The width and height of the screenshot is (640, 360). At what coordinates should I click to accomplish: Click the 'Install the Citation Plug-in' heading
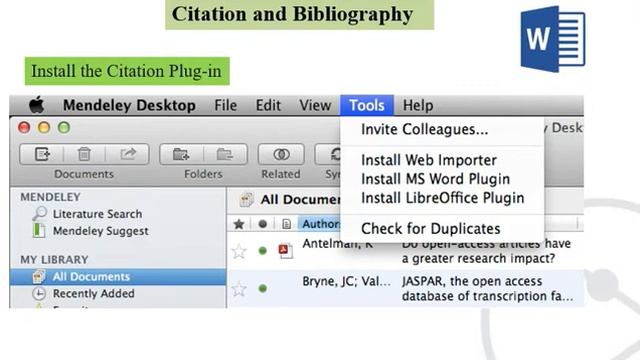coord(127,71)
